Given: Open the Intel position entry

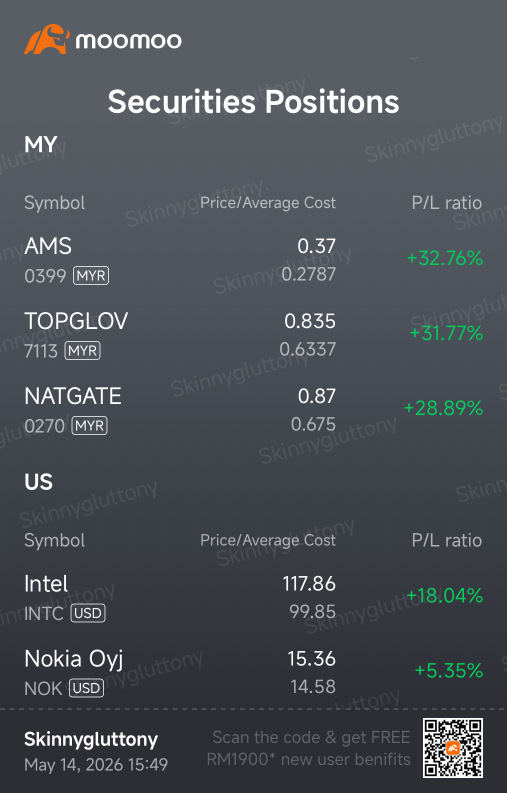Looking at the screenshot, I should pos(254,597).
